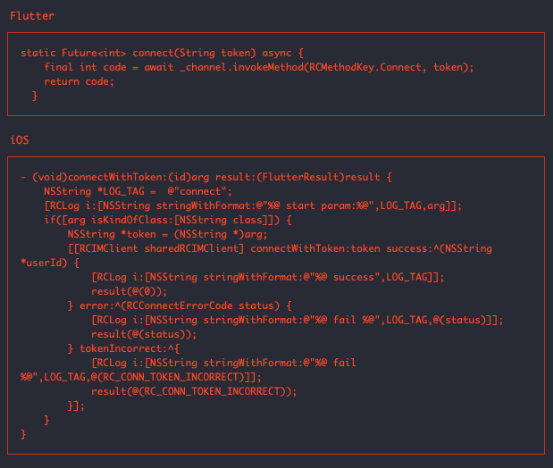Click the result(@(0)); line
This screenshot has width=553, height=468.
[x=129, y=291]
